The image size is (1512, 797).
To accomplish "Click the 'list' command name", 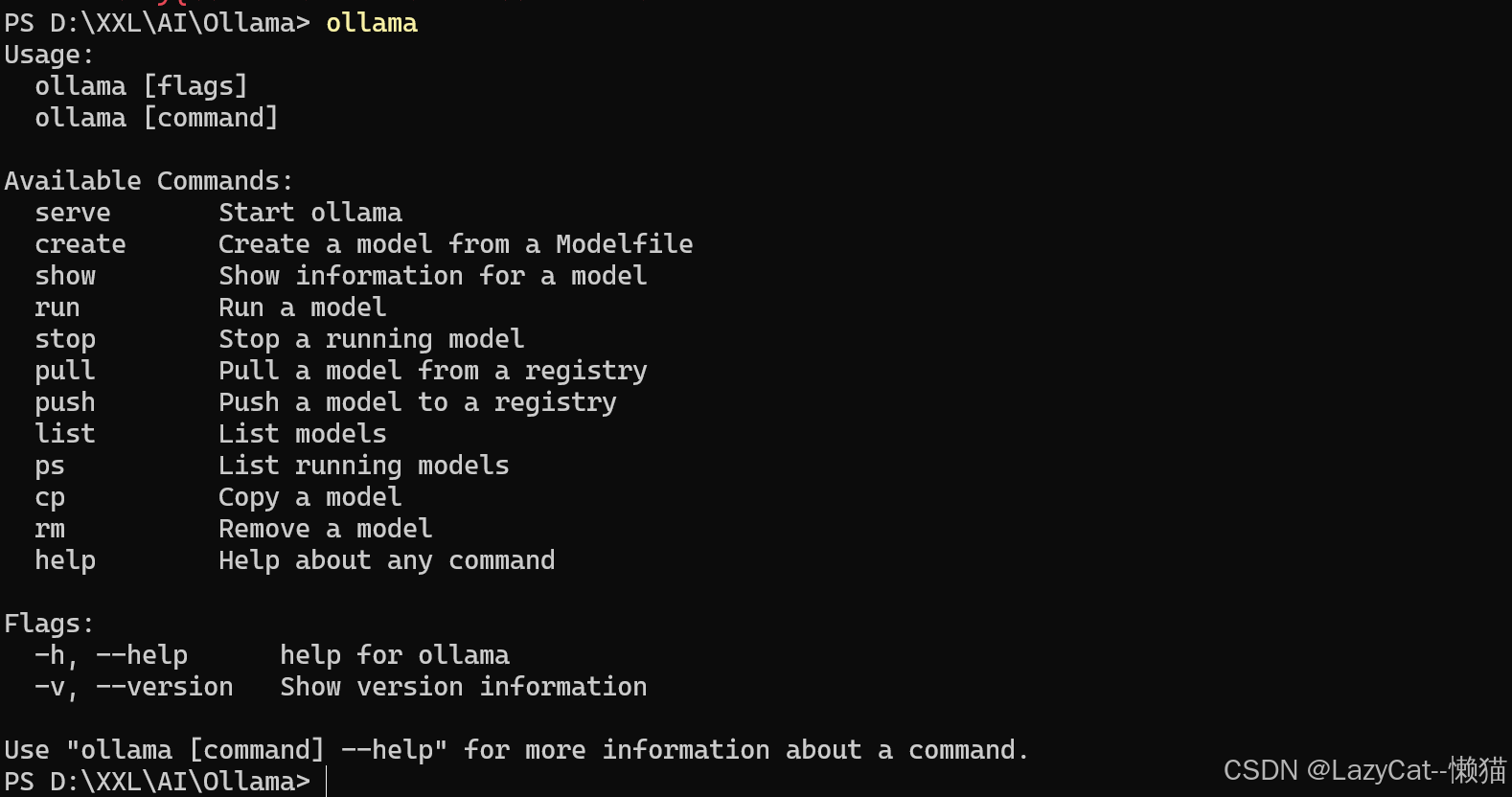I will pyautogui.click(x=65, y=434).
